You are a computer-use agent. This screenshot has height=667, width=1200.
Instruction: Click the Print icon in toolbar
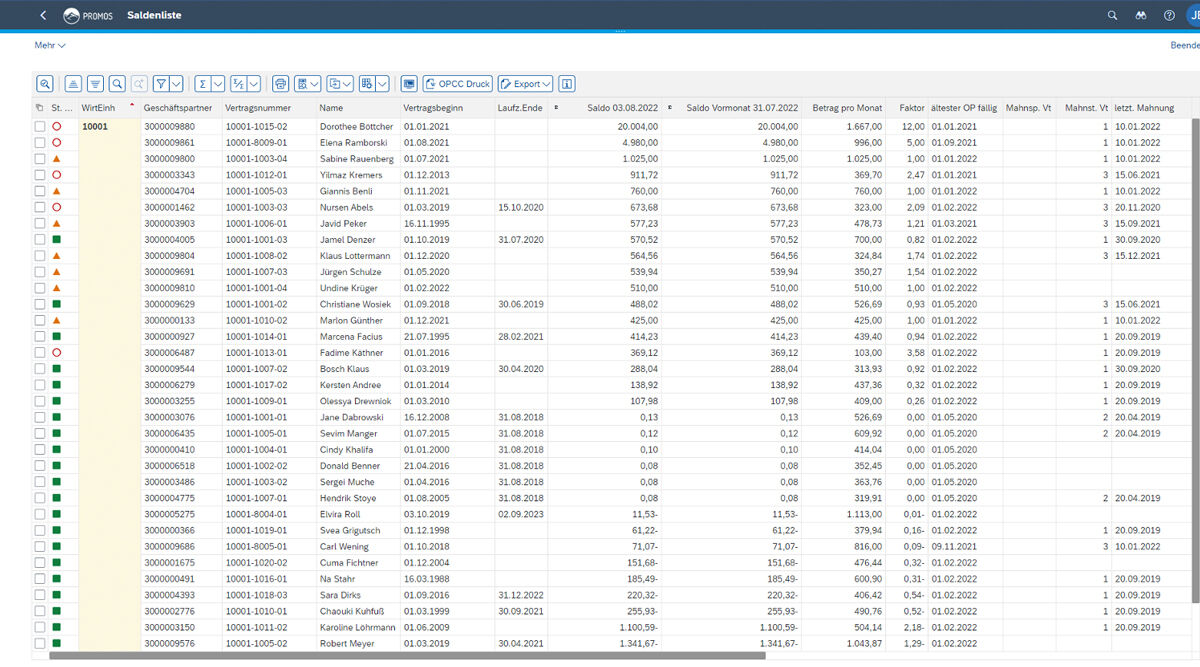[281, 84]
